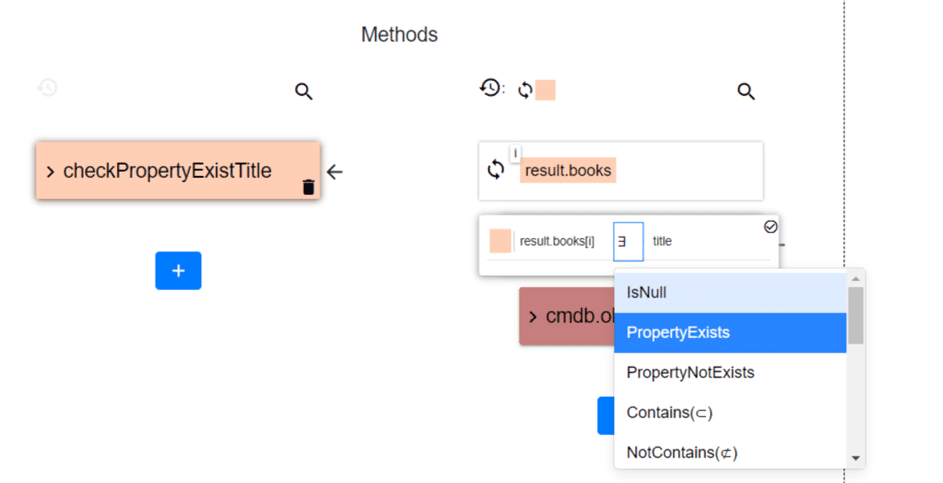Click the faded history icon on left
The image size is (943, 483).
(47, 88)
